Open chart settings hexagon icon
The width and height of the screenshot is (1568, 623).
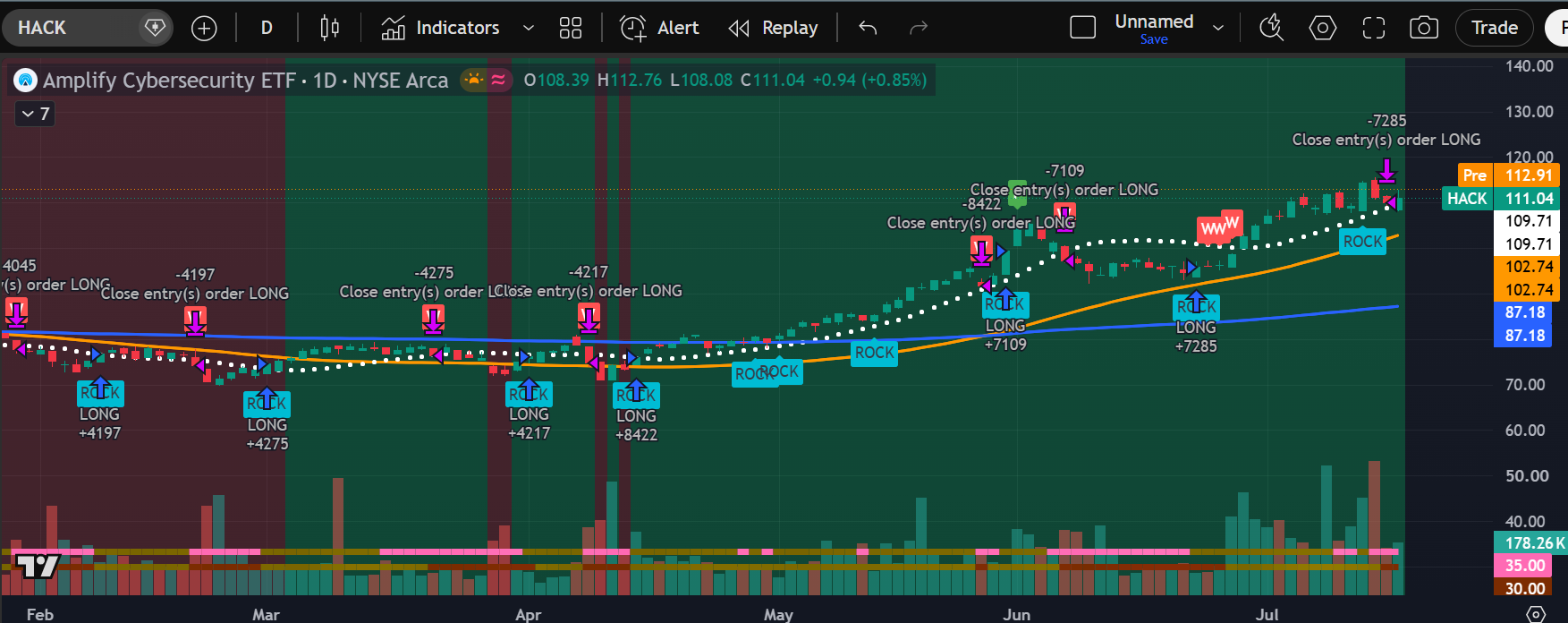(x=1323, y=29)
